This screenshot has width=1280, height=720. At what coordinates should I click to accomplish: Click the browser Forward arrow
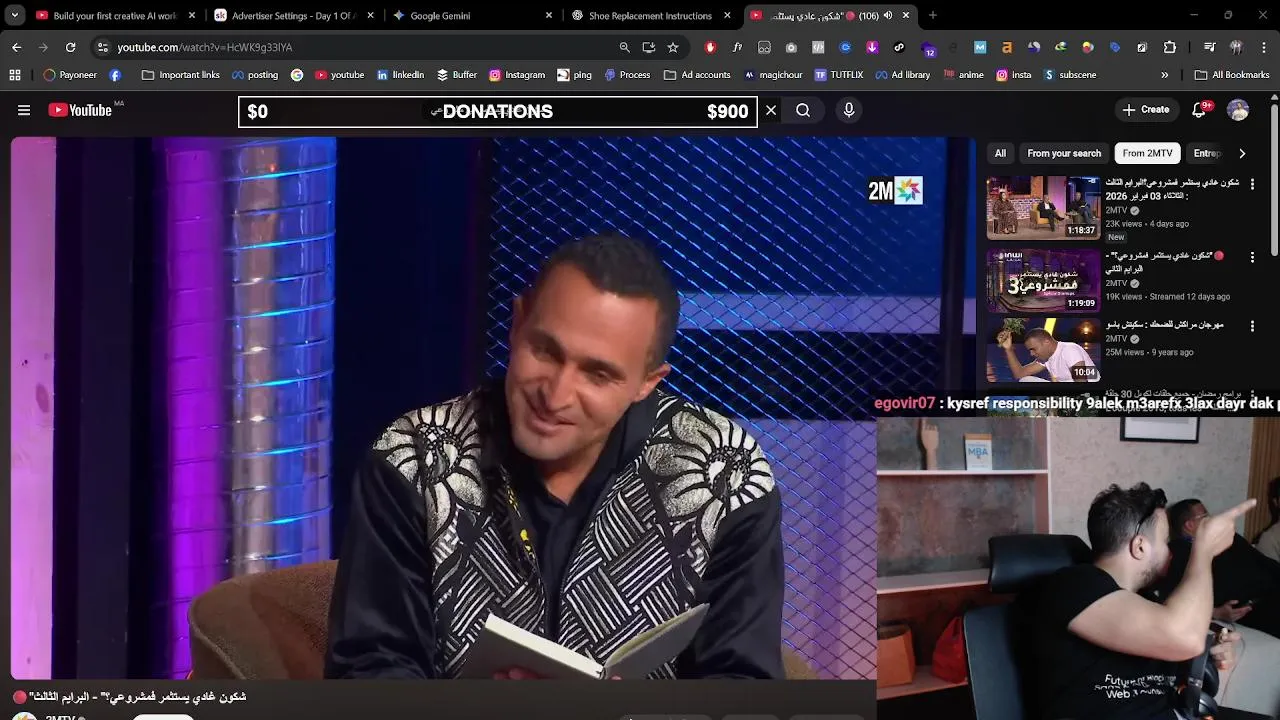pos(43,47)
